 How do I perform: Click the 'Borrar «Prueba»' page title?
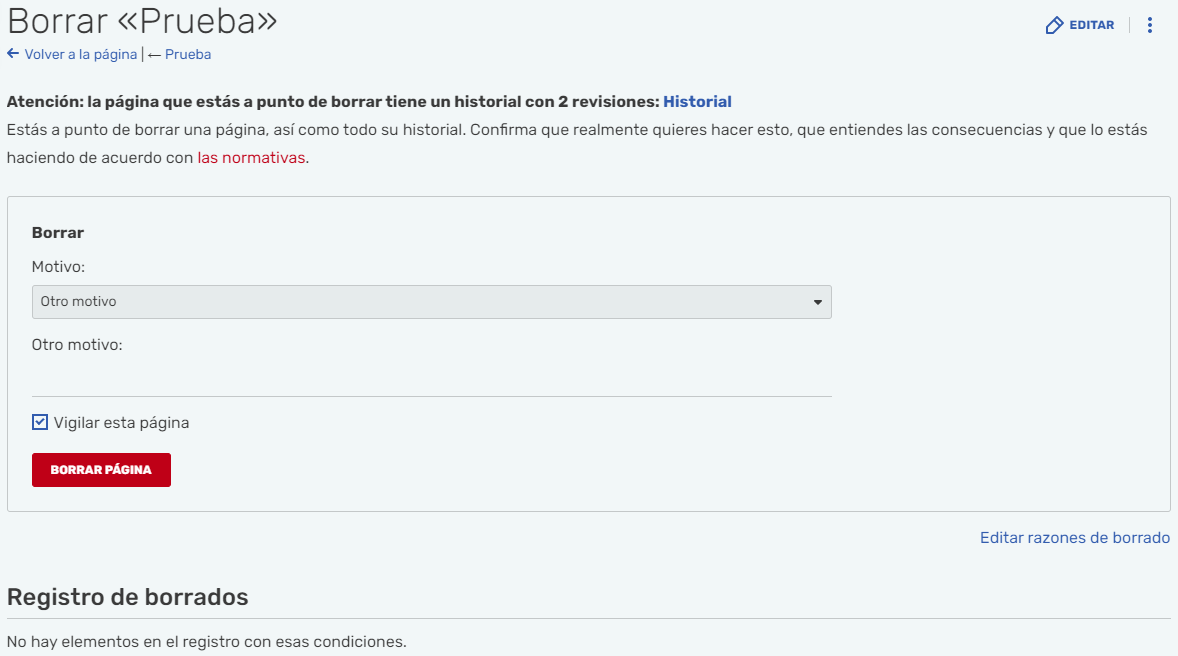(142, 21)
